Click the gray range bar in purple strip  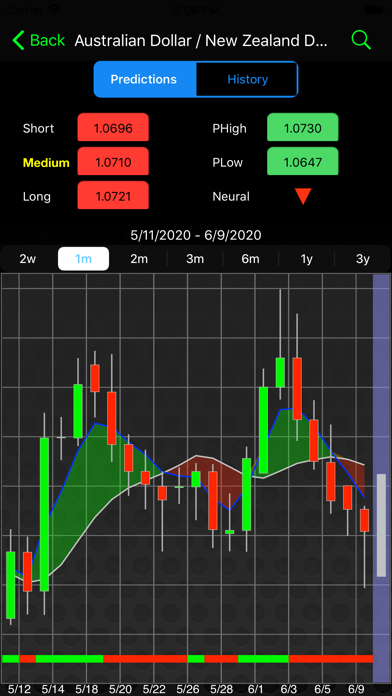[x=381, y=525]
